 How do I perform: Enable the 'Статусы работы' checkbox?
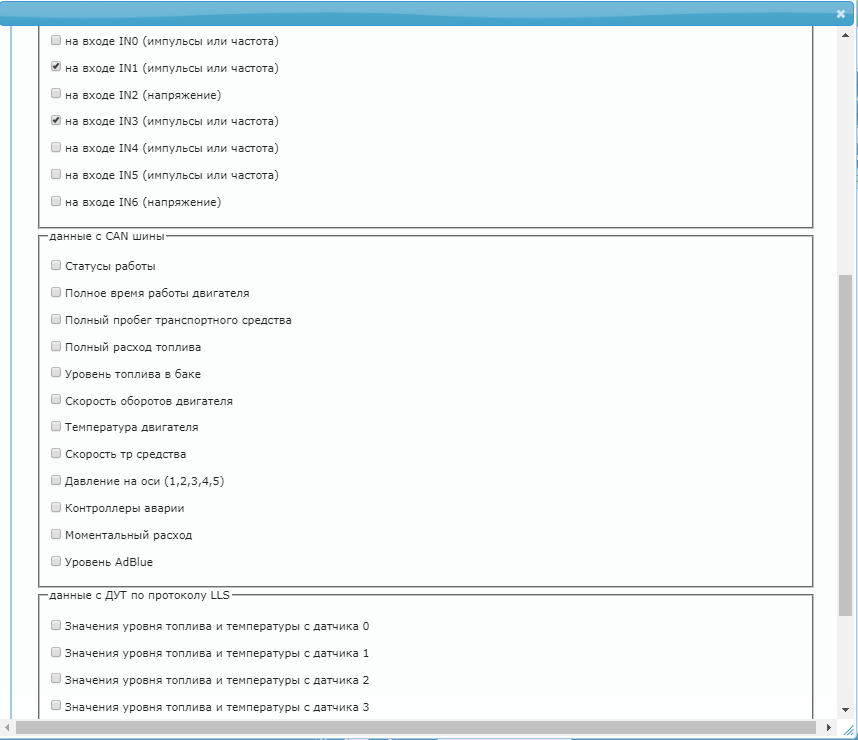[x=56, y=266]
